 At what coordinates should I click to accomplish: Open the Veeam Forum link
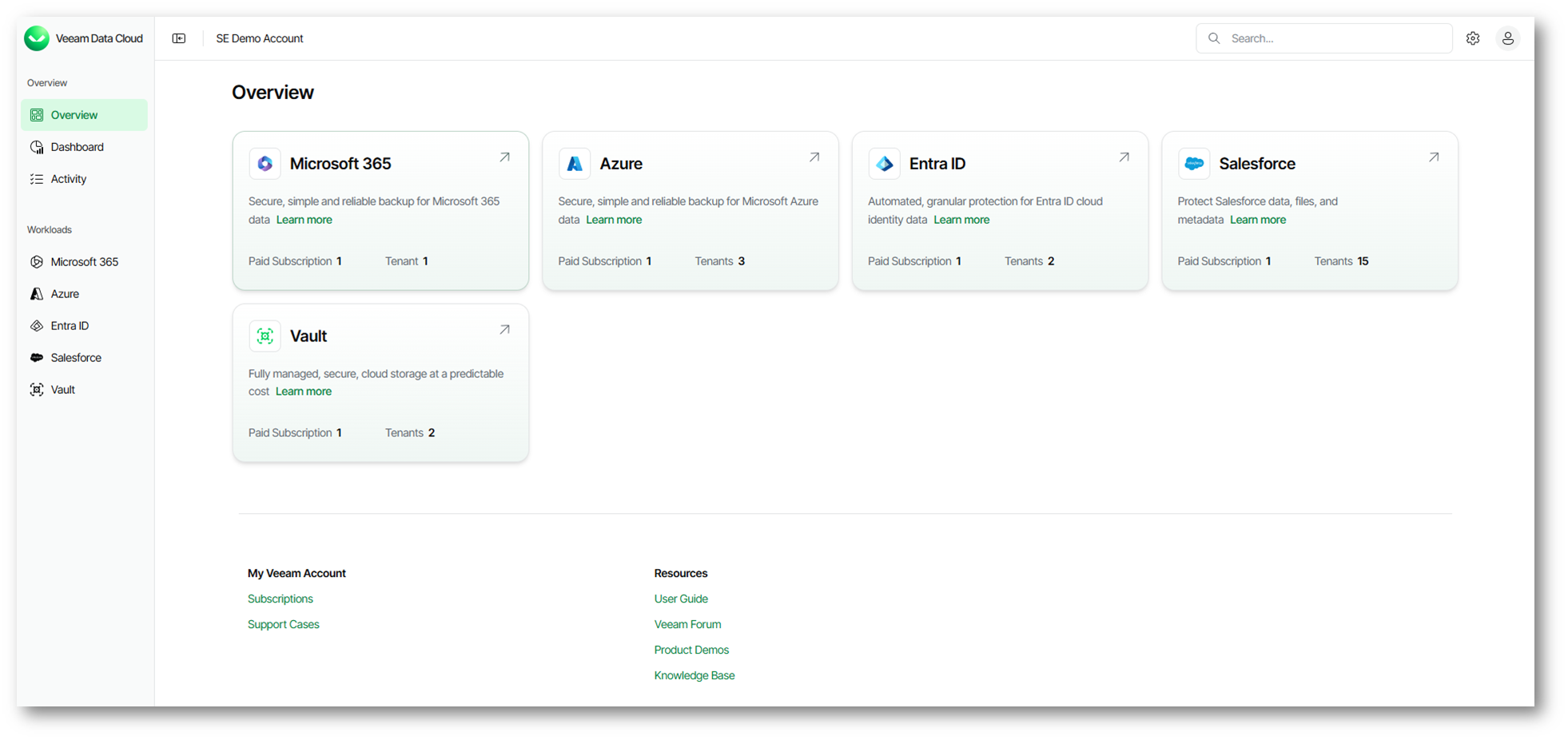tap(687, 624)
